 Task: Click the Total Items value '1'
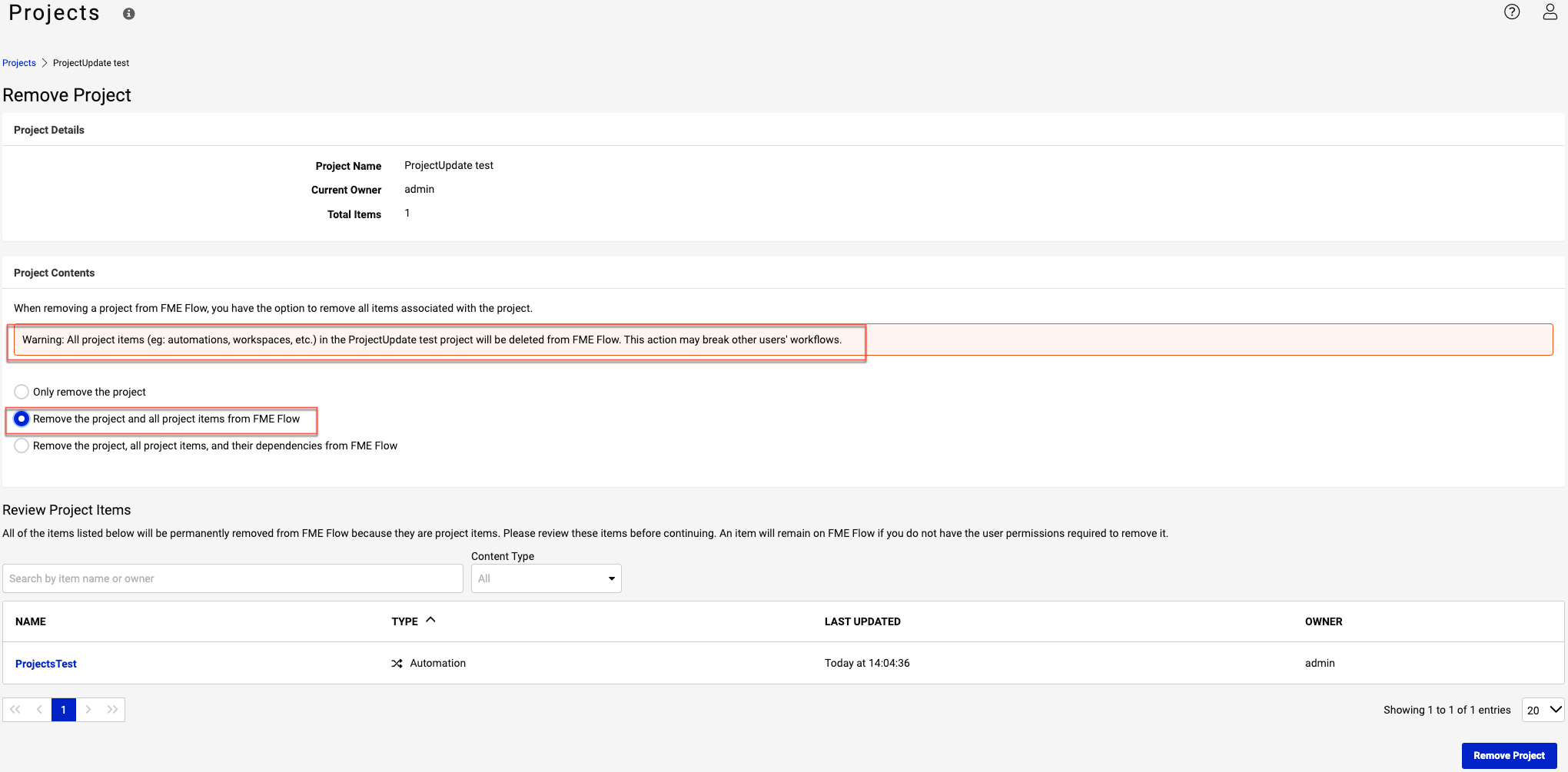point(407,213)
